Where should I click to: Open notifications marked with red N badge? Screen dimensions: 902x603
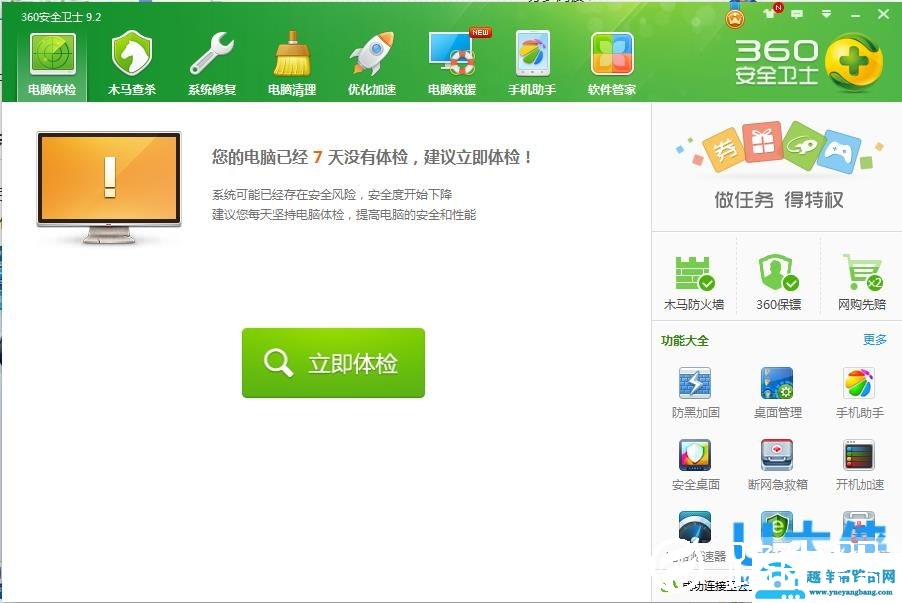coord(768,15)
